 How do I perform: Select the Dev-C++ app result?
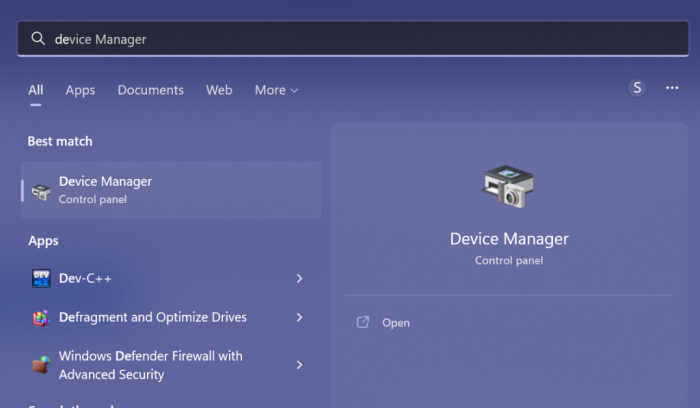pos(171,279)
